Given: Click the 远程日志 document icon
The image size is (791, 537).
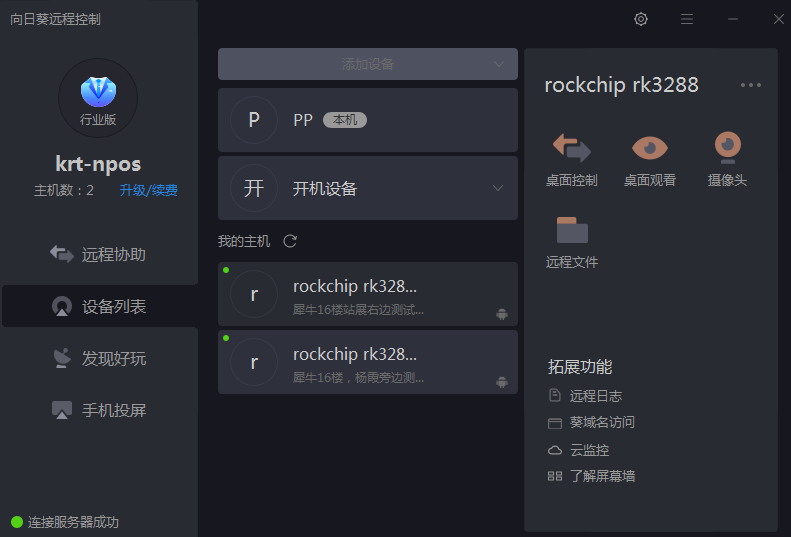Looking at the screenshot, I should 554,395.
